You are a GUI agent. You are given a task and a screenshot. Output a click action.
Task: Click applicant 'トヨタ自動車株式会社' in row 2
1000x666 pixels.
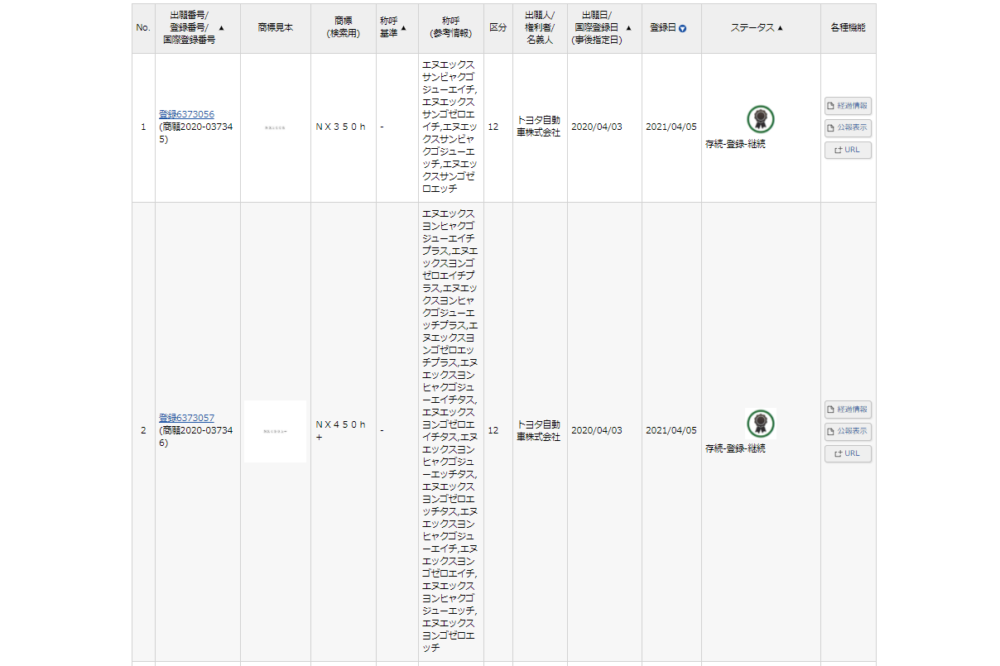(x=539, y=431)
